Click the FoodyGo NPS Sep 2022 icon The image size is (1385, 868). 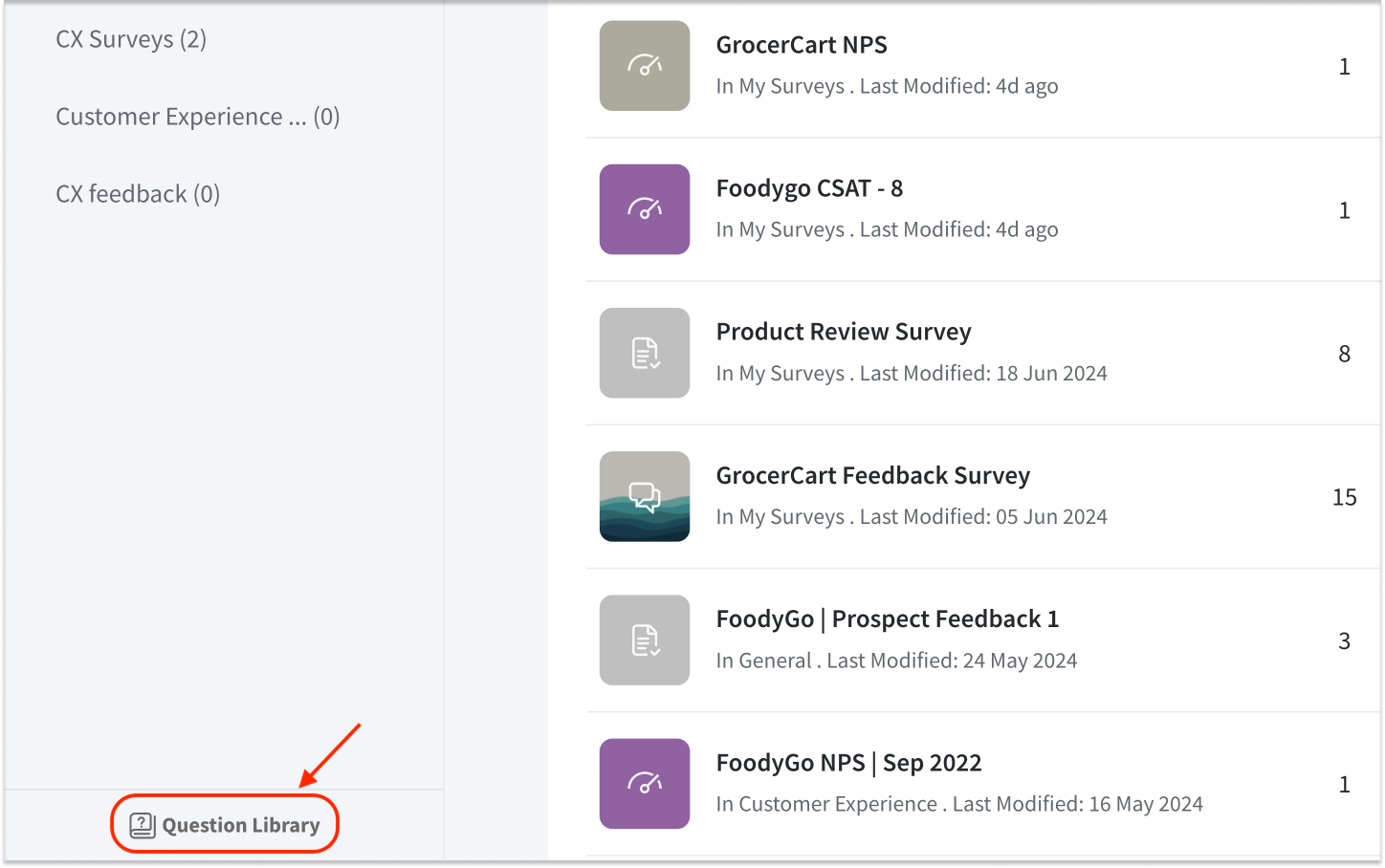(645, 783)
